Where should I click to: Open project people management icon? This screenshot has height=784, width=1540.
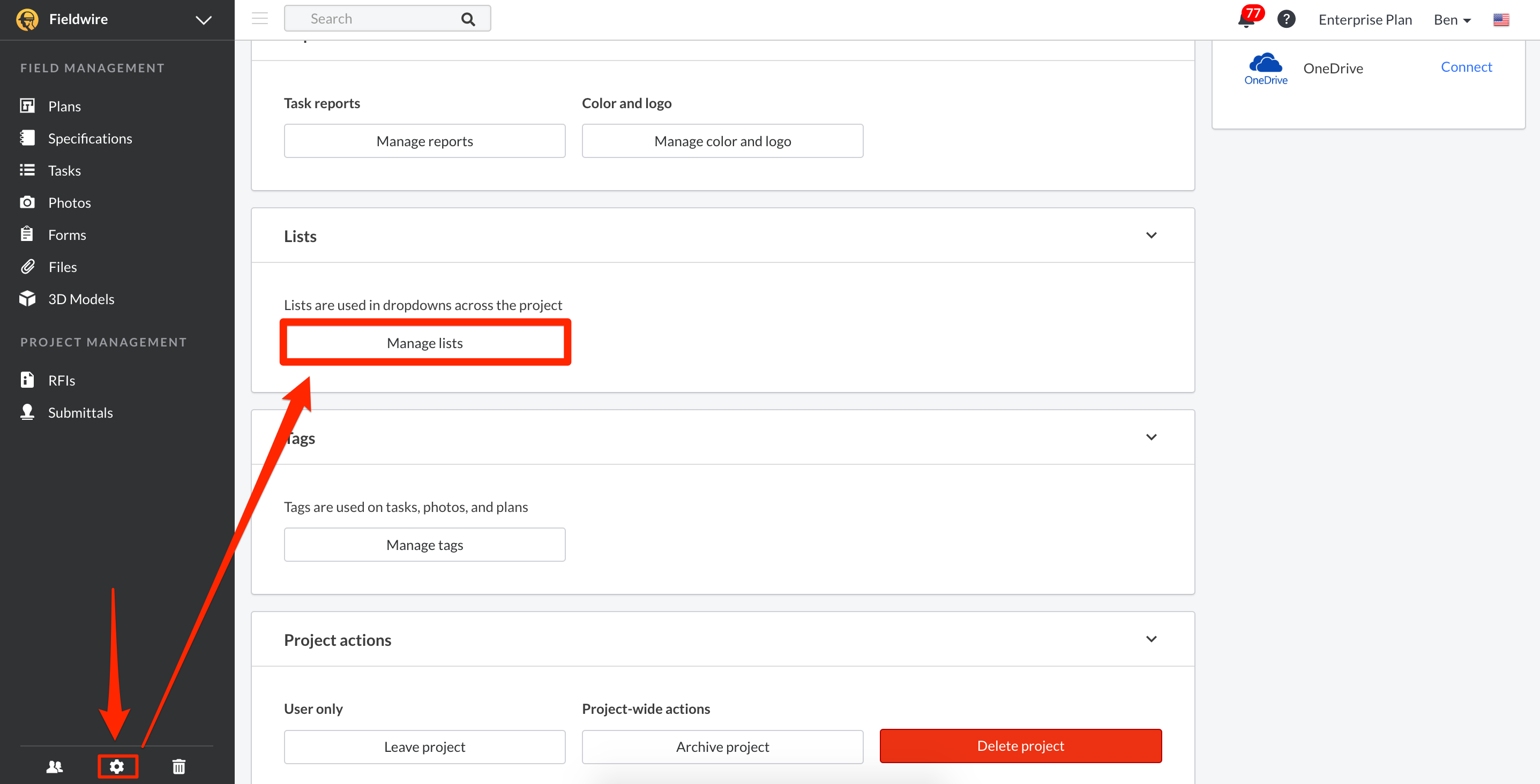(x=55, y=767)
